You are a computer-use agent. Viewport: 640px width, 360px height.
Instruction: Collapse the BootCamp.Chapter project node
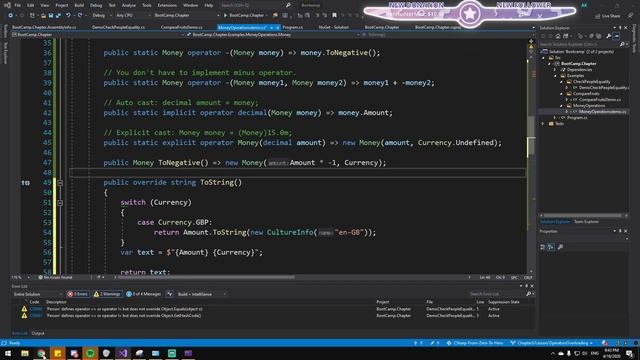point(549,64)
